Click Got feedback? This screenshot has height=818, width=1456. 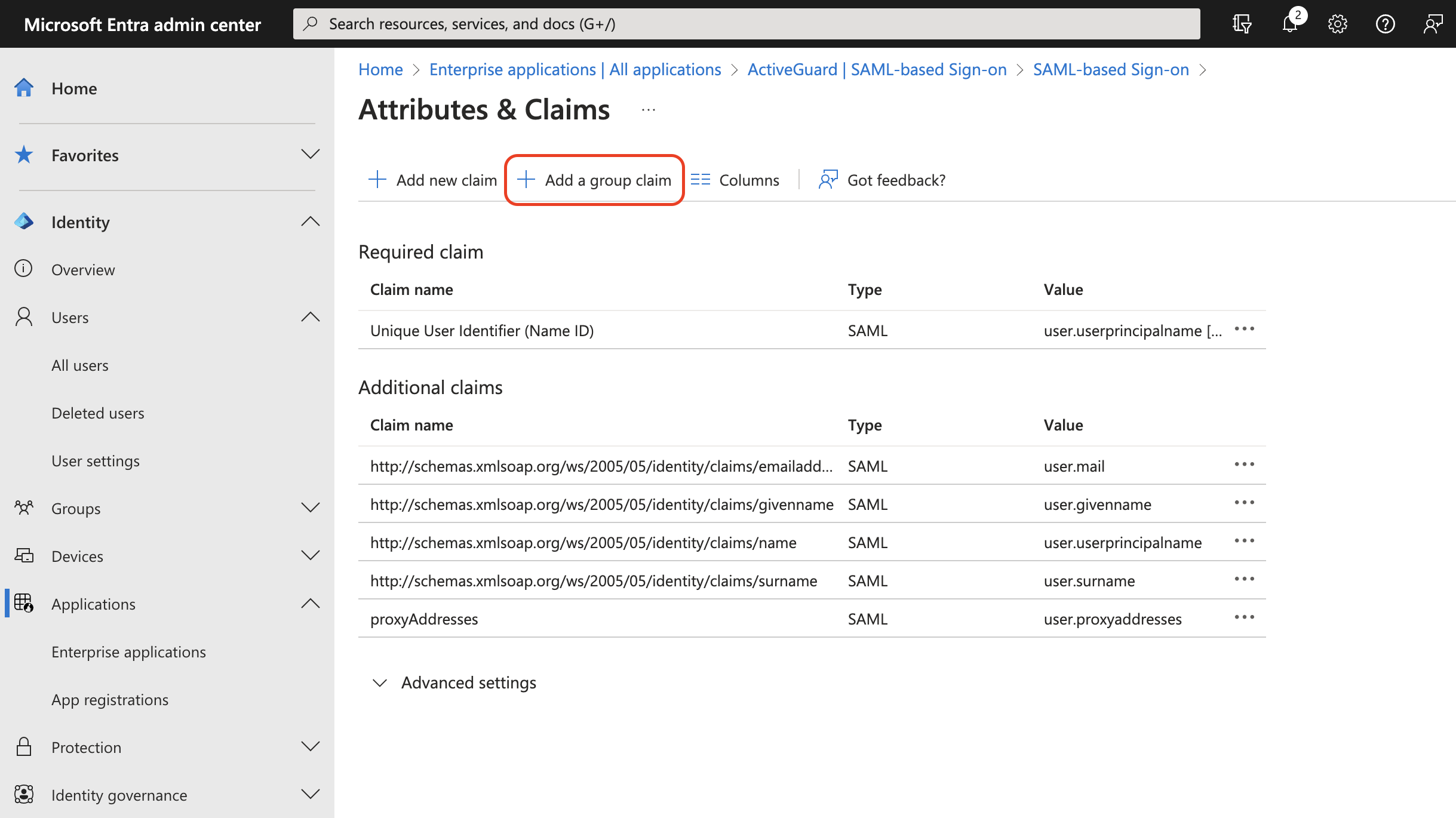pos(882,180)
